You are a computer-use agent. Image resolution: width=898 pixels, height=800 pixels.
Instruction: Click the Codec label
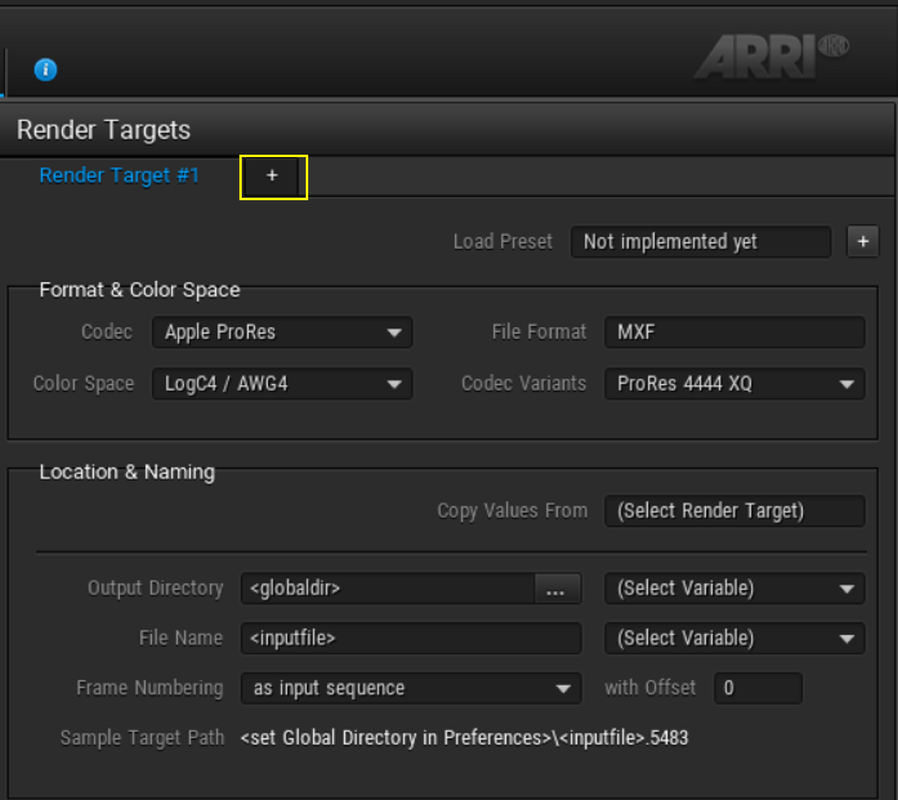pyautogui.click(x=107, y=332)
